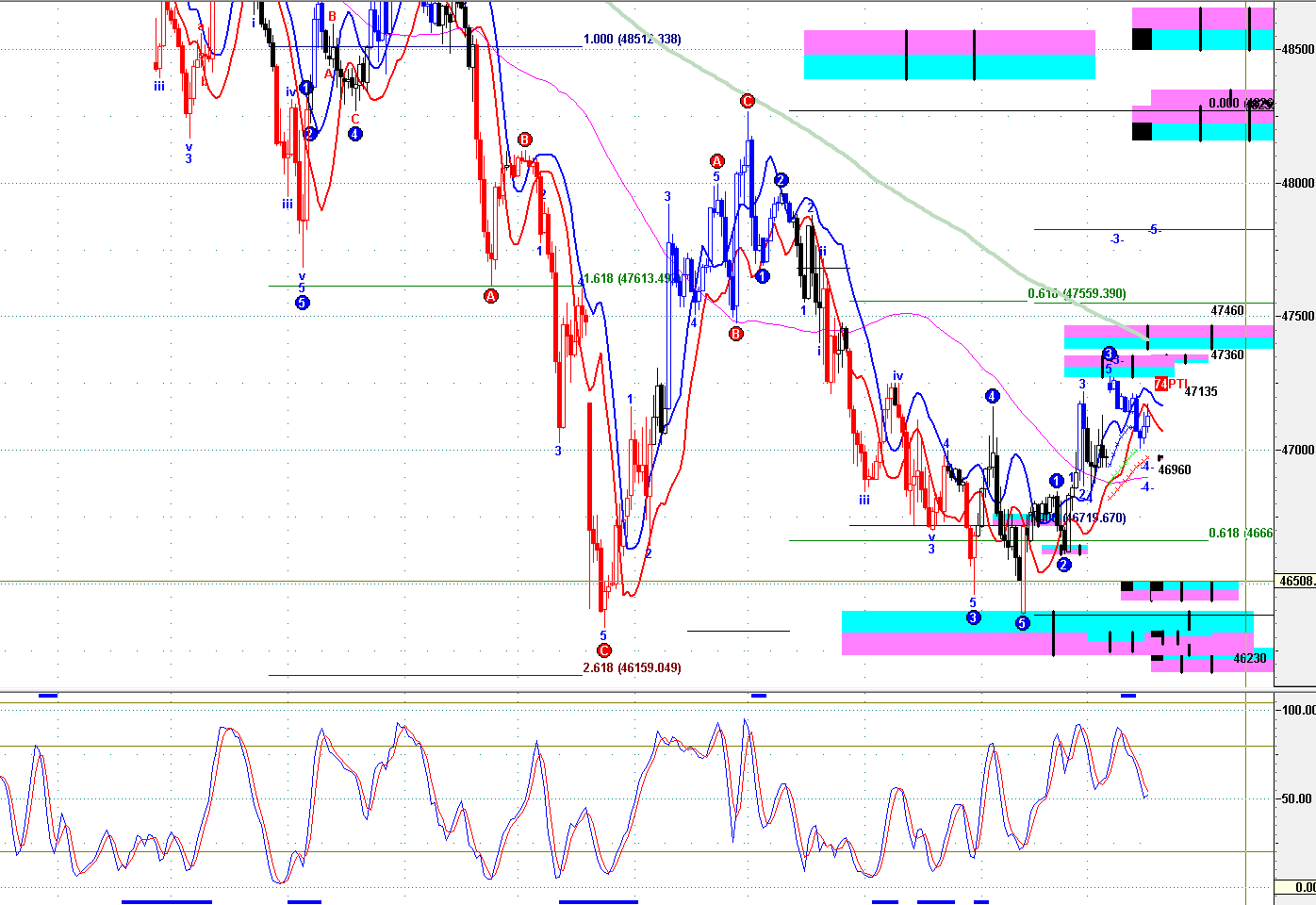Select the green "0.618 (47559.390)" retracement label
Image resolution: width=1316 pixels, height=905 pixels.
point(1077,294)
